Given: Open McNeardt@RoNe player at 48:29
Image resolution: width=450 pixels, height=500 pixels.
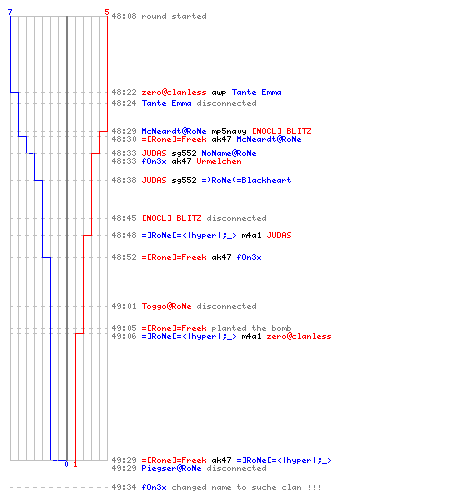Looking at the screenshot, I should click(174, 131).
